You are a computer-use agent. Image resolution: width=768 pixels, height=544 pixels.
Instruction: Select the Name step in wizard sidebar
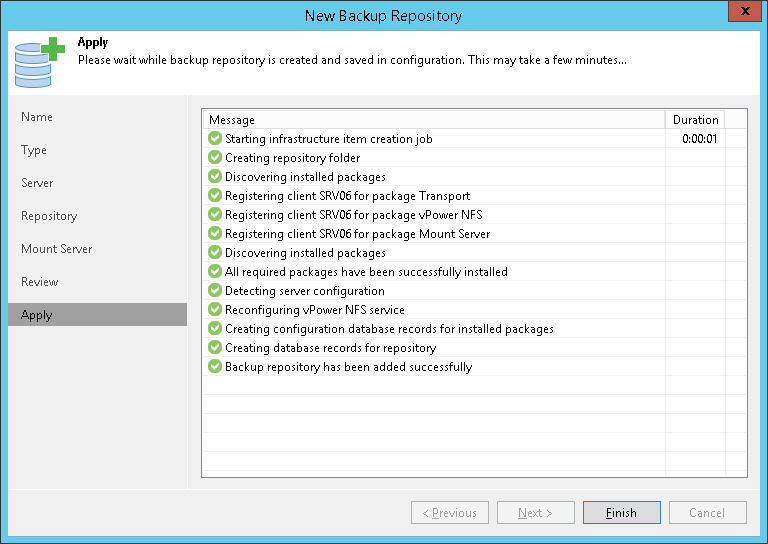(x=37, y=117)
